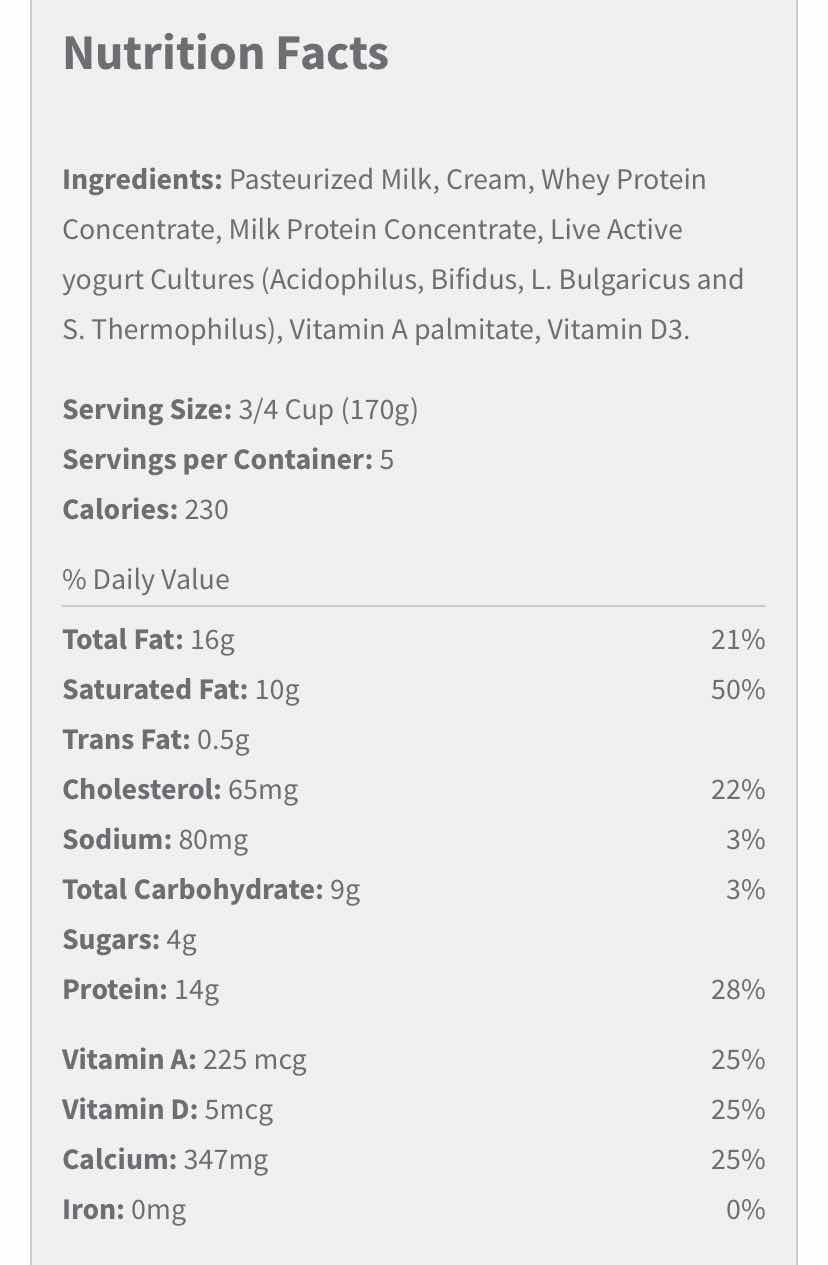This screenshot has width=828, height=1265.
Task: Click the Trans Fat 0.5g row
Action: pyautogui.click(x=414, y=740)
